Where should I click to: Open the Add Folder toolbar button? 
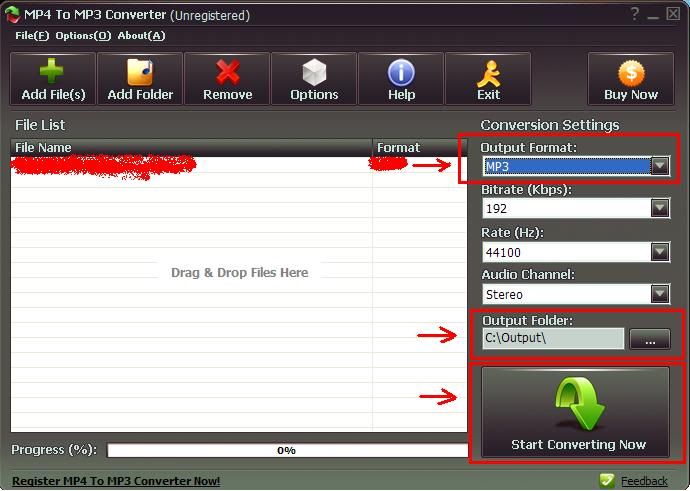140,79
